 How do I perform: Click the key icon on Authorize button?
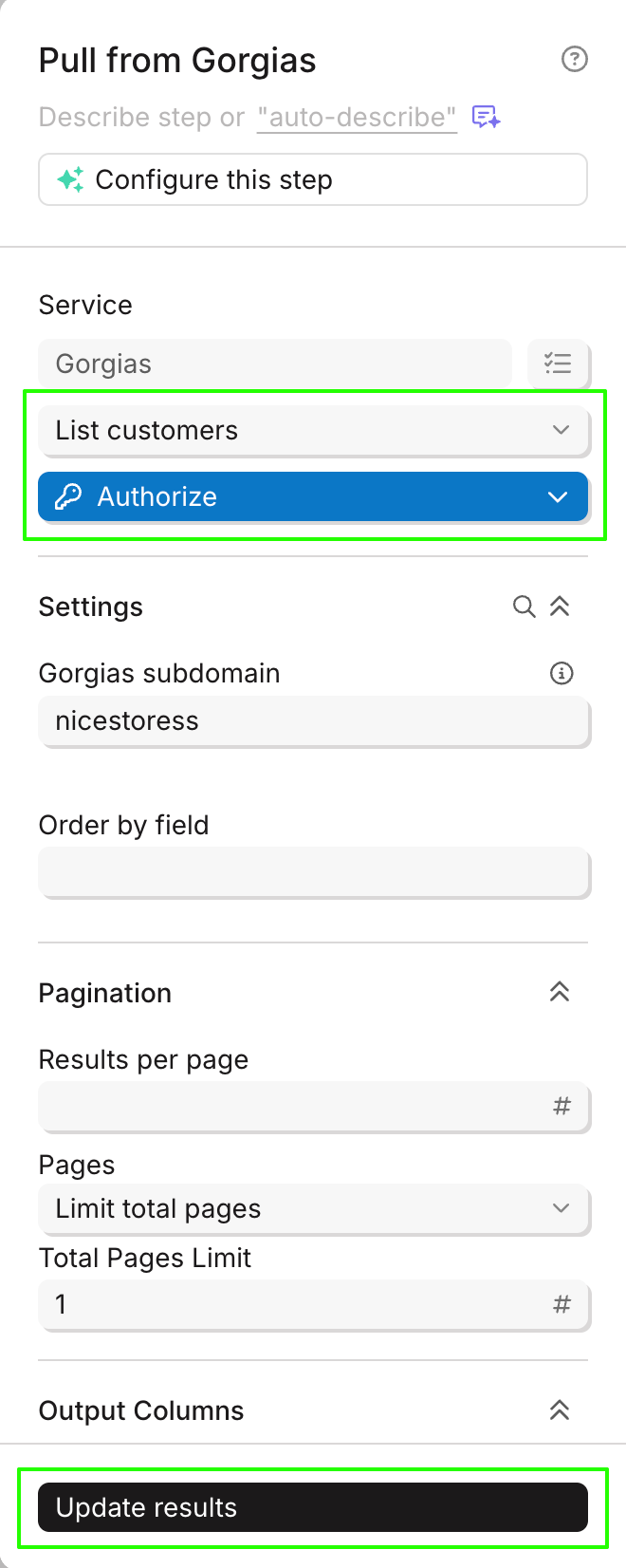tap(68, 496)
